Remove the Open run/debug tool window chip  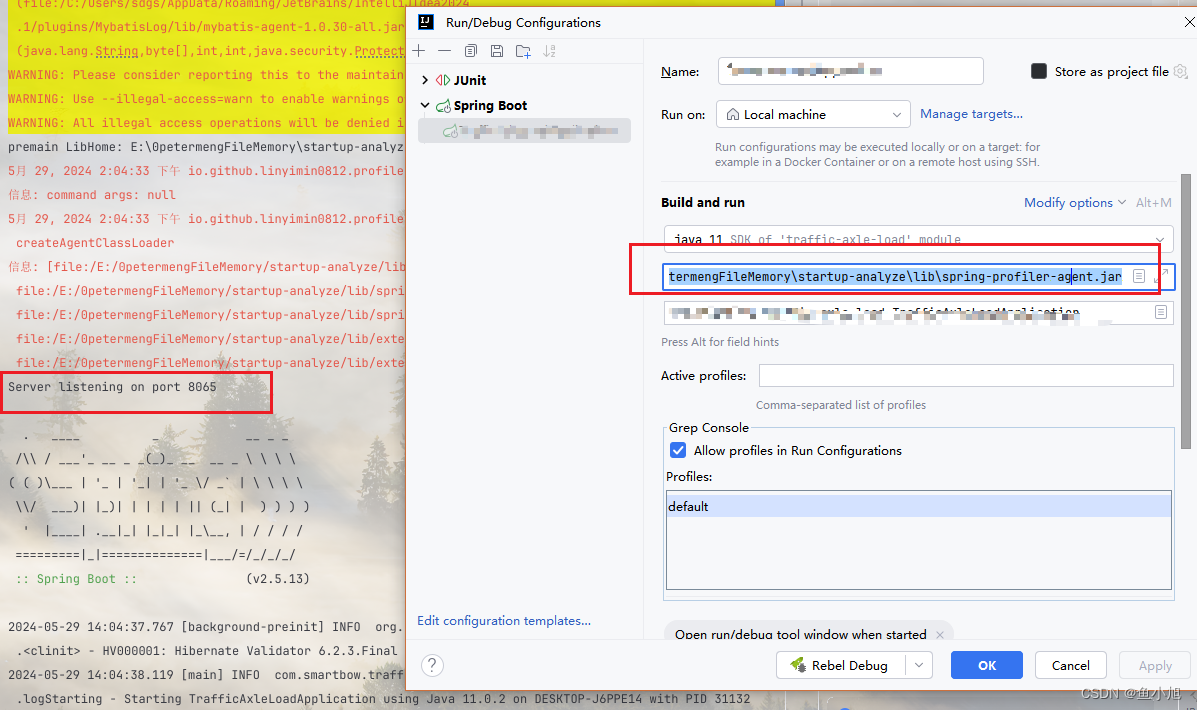pyautogui.click(x=940, y=634)
